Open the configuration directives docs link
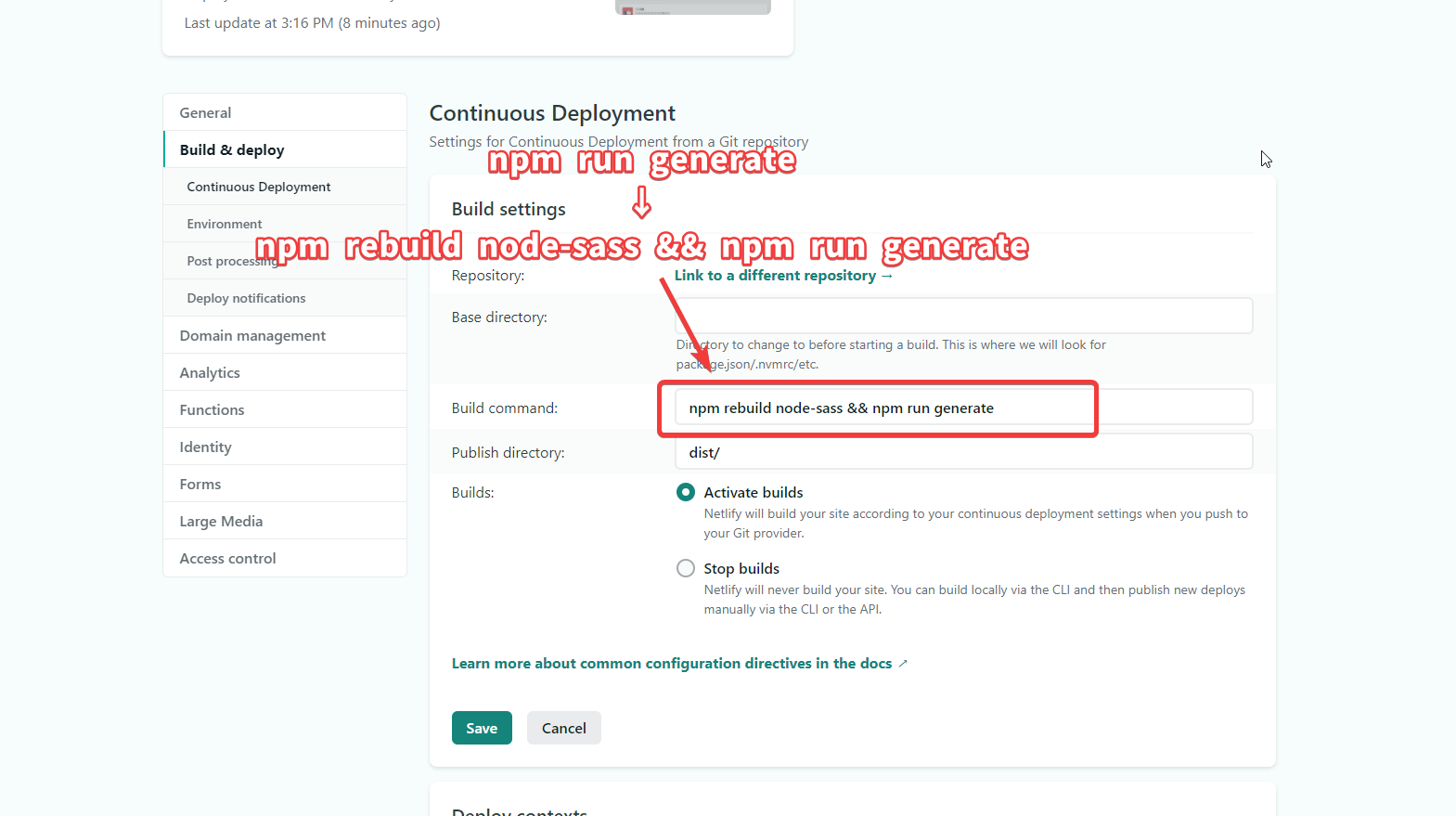 click(679, 664)
